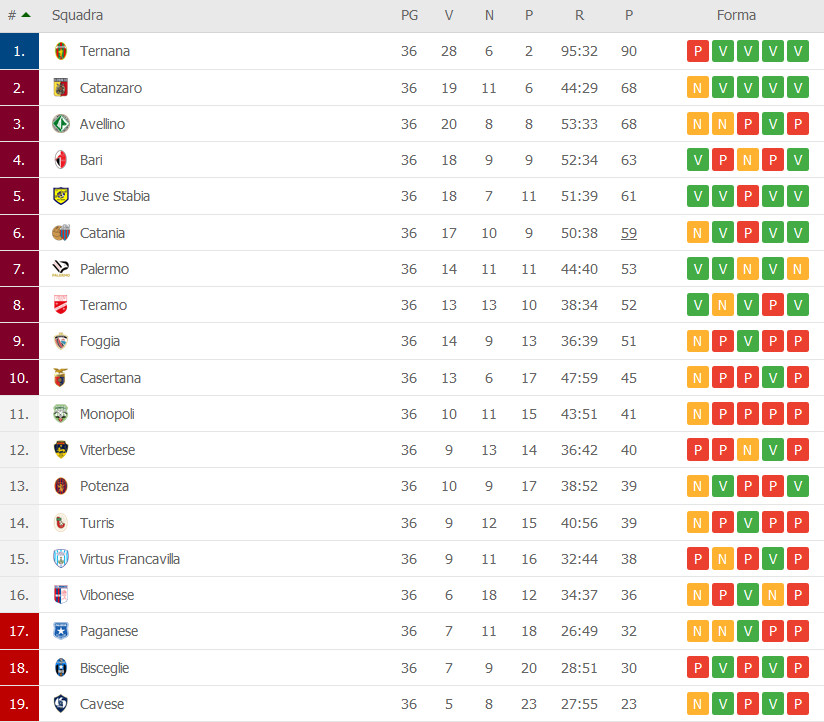Sort table by PG column header
The image size is (824, 722).
(x=409, y=15)
